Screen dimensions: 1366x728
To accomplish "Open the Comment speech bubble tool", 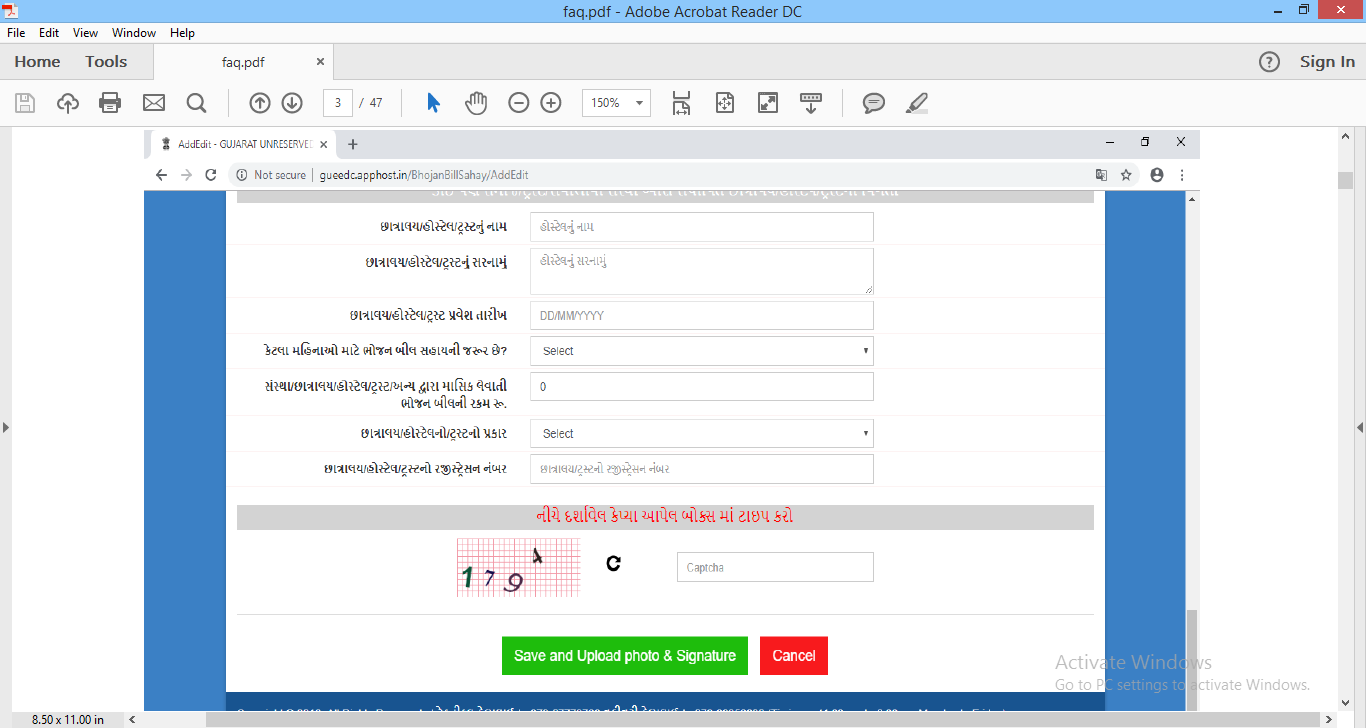I will click(873, 102).
